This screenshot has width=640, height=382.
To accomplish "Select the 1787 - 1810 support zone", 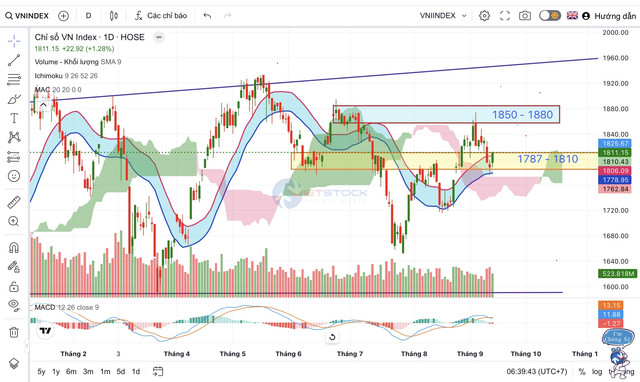I will [444, 161].
